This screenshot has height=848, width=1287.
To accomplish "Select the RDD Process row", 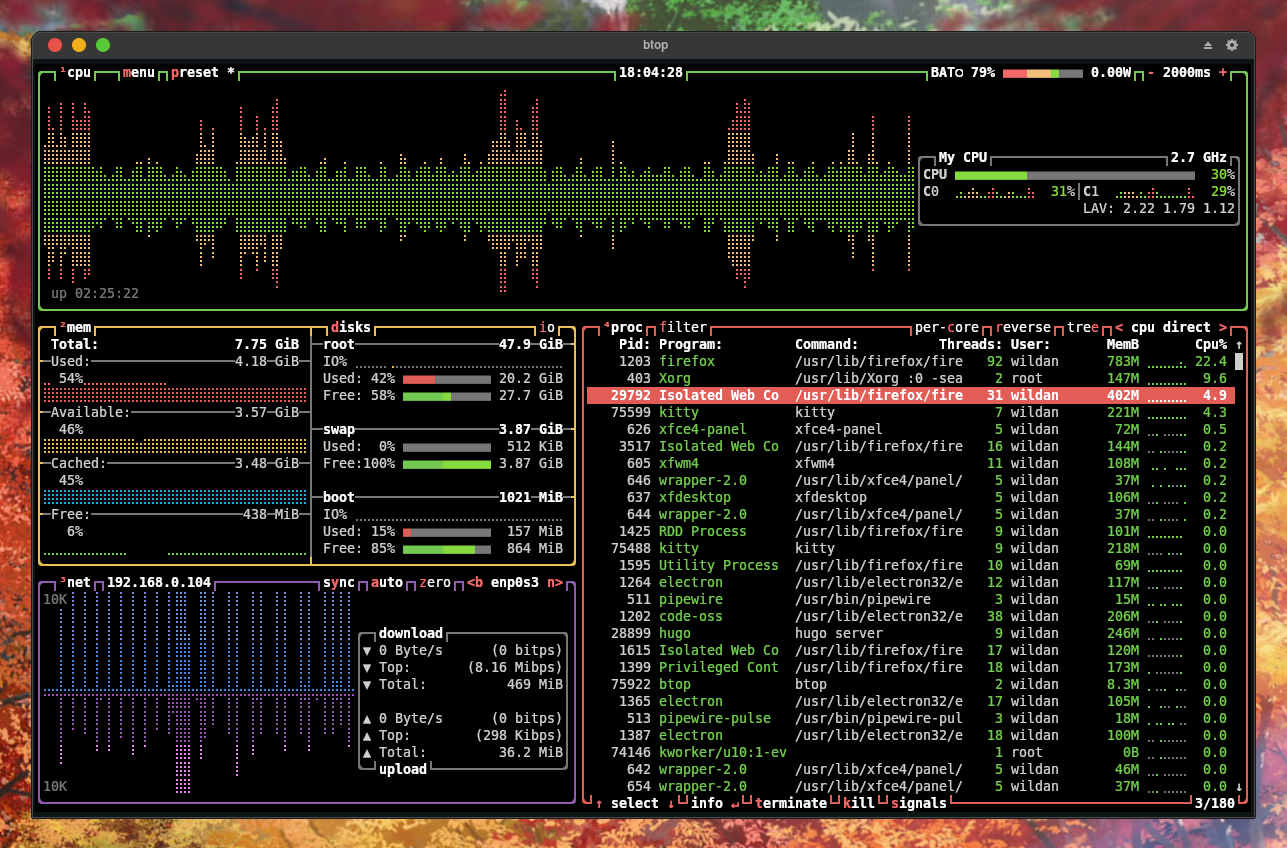I will coord(911,531).
